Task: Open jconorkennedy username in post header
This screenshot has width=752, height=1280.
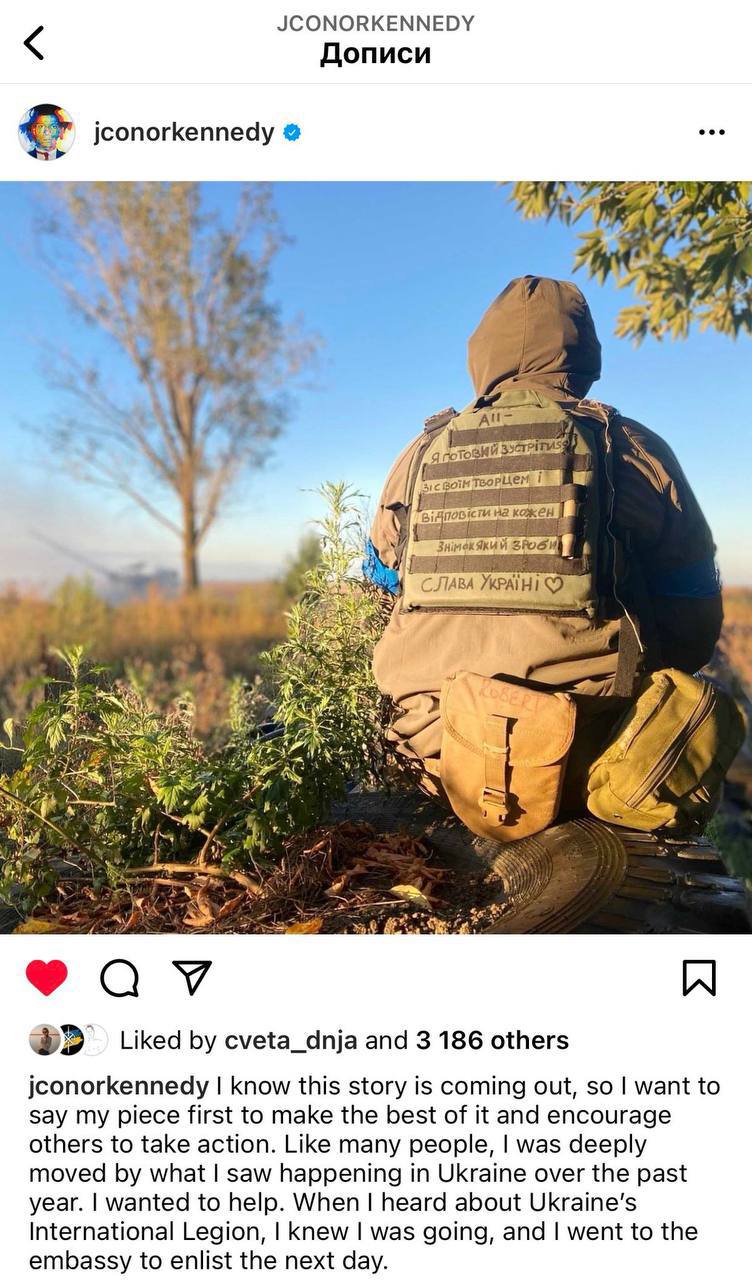Action: click(184, 132)
